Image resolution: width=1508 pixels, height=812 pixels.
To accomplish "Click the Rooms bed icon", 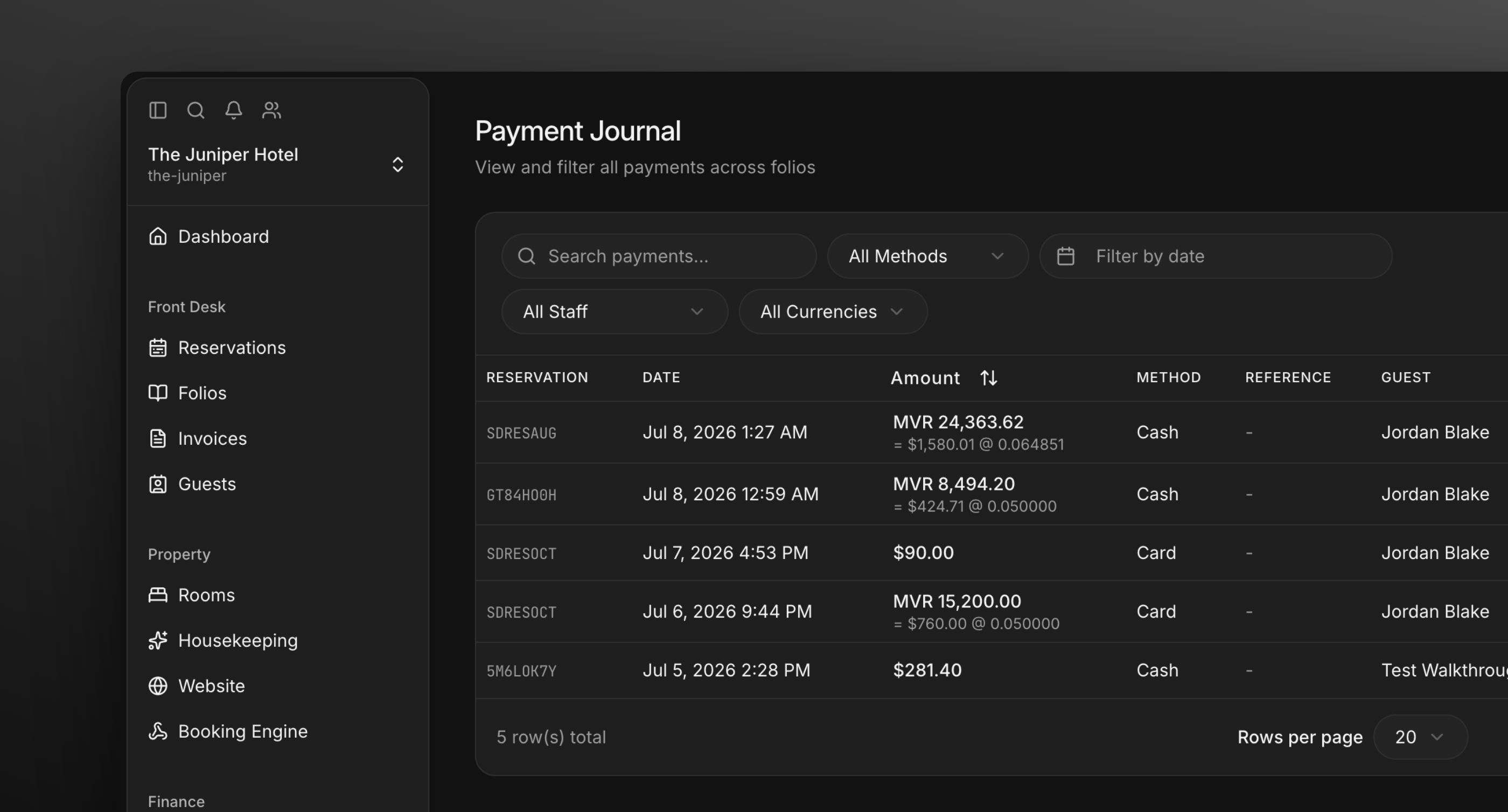I will point(158,596).
